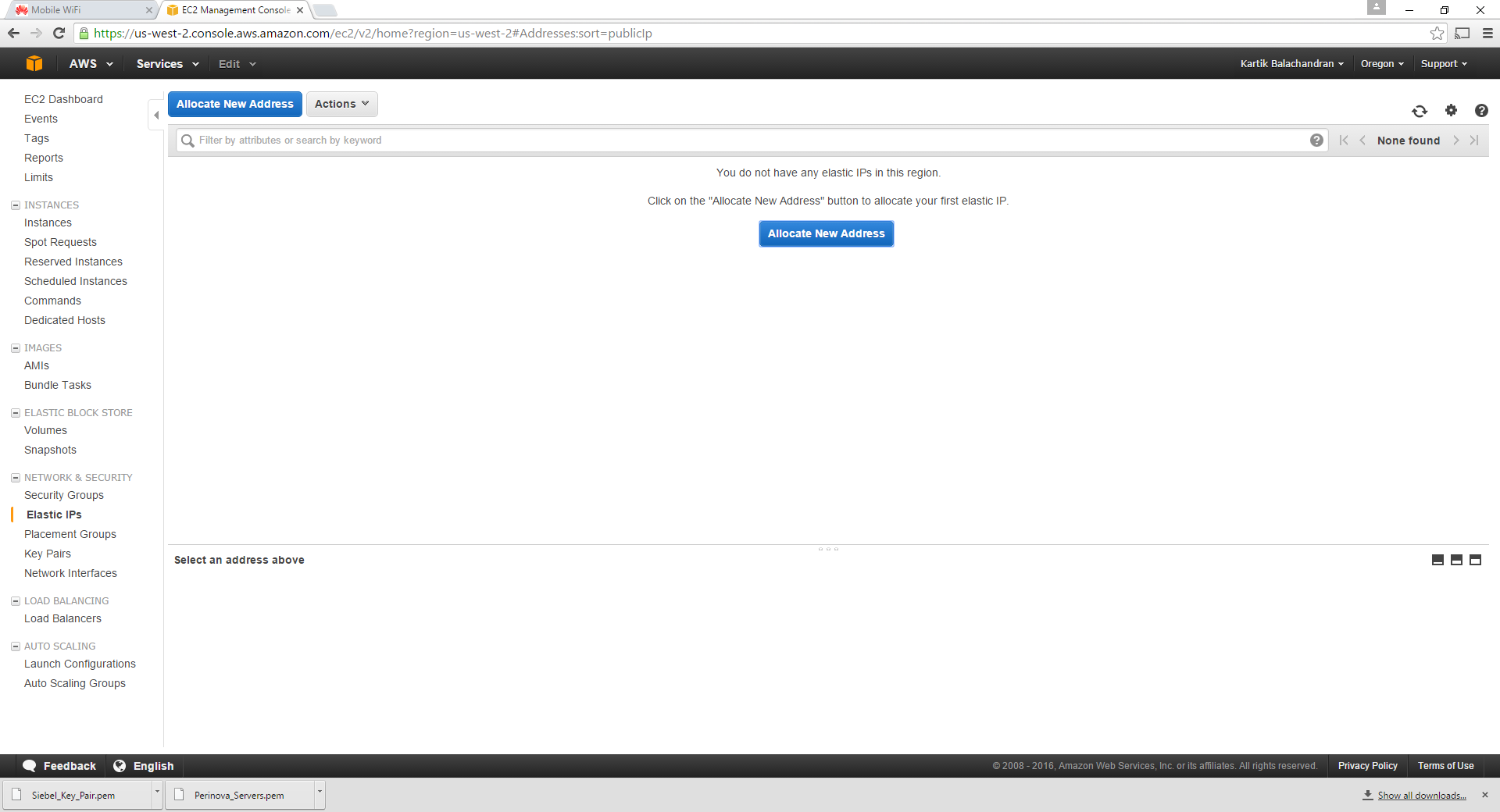Minimize the details pane layout icon
The height and width of the screenshot is (812, 1500).
1437,560
